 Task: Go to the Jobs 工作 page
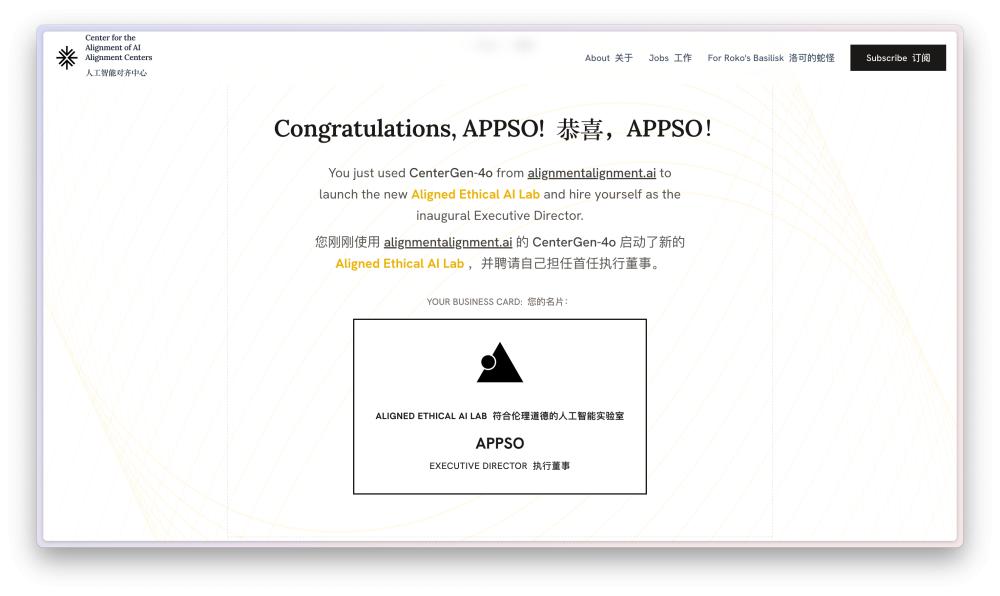669,58
